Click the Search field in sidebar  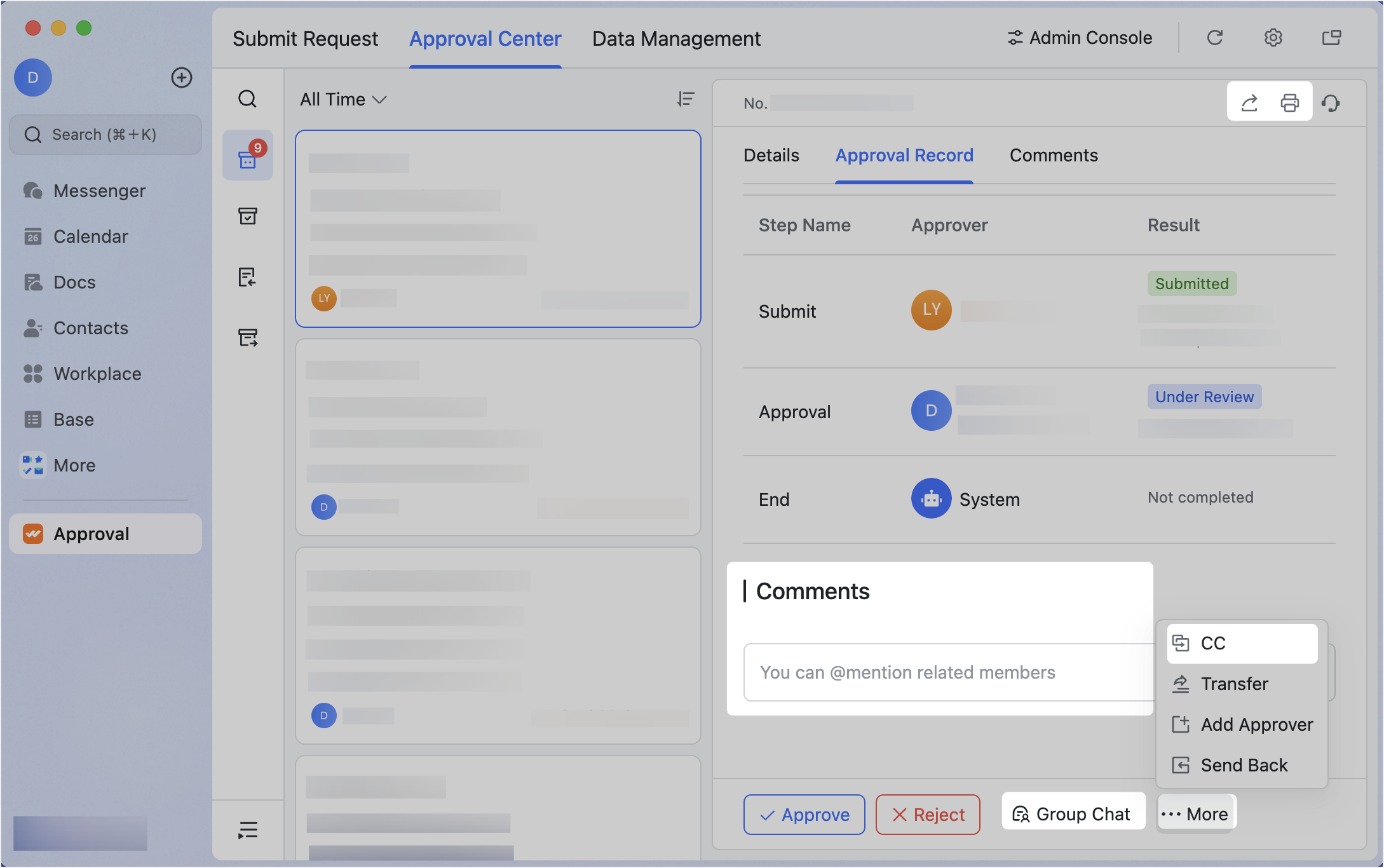coord(105,135)
